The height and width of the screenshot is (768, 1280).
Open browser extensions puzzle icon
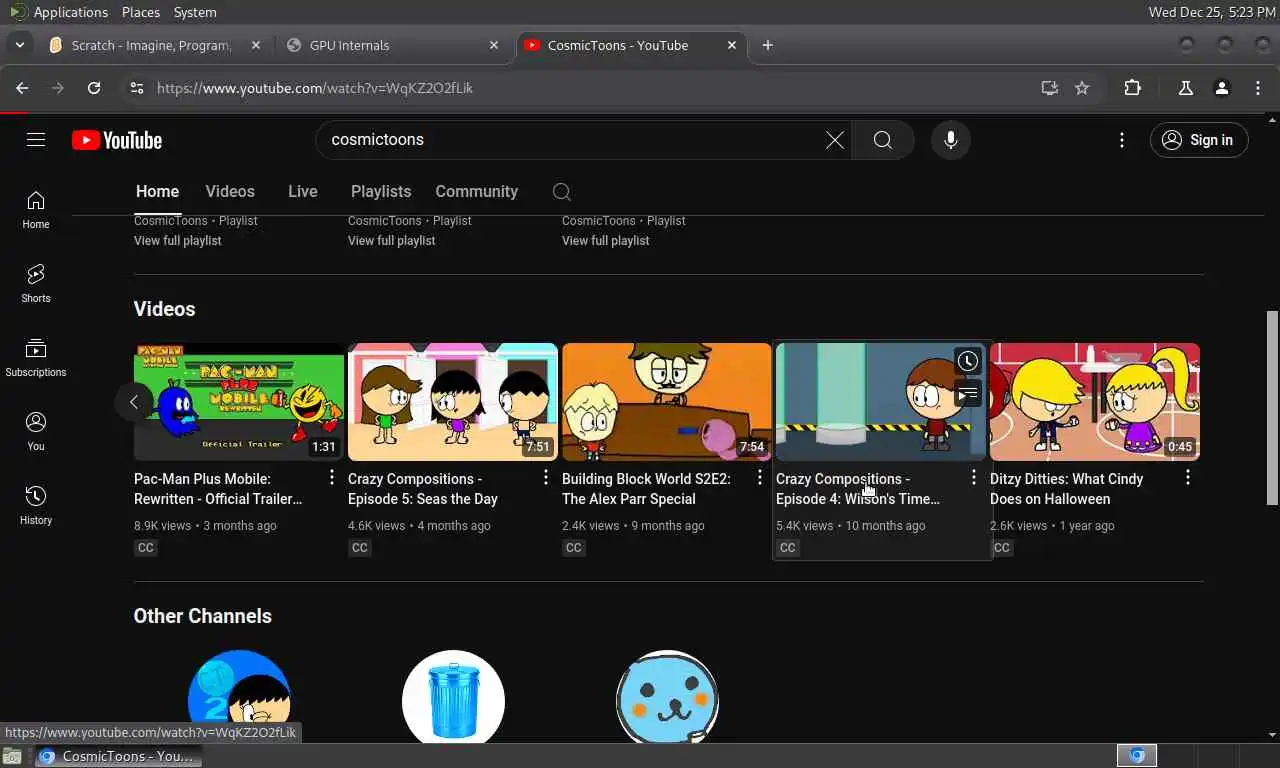click(1132, 88)
